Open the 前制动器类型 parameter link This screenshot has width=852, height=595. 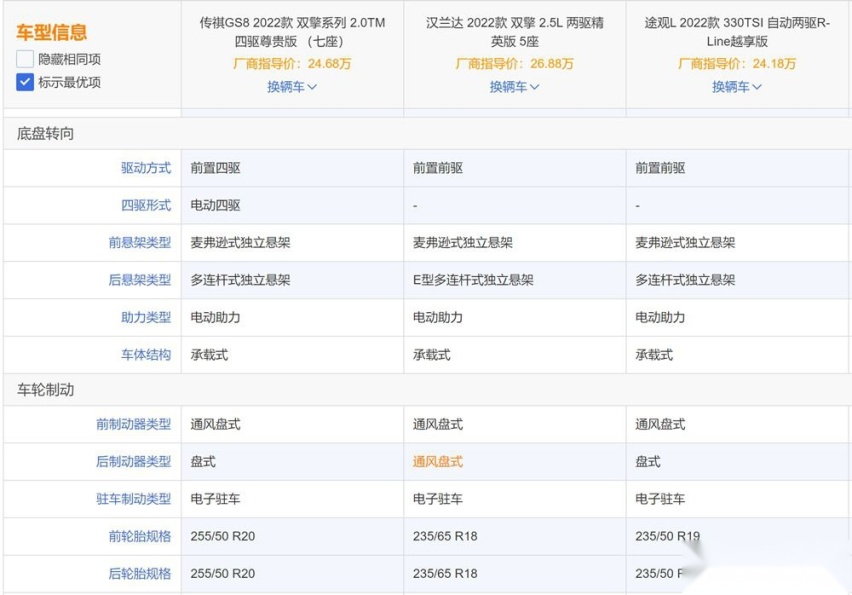133,424
